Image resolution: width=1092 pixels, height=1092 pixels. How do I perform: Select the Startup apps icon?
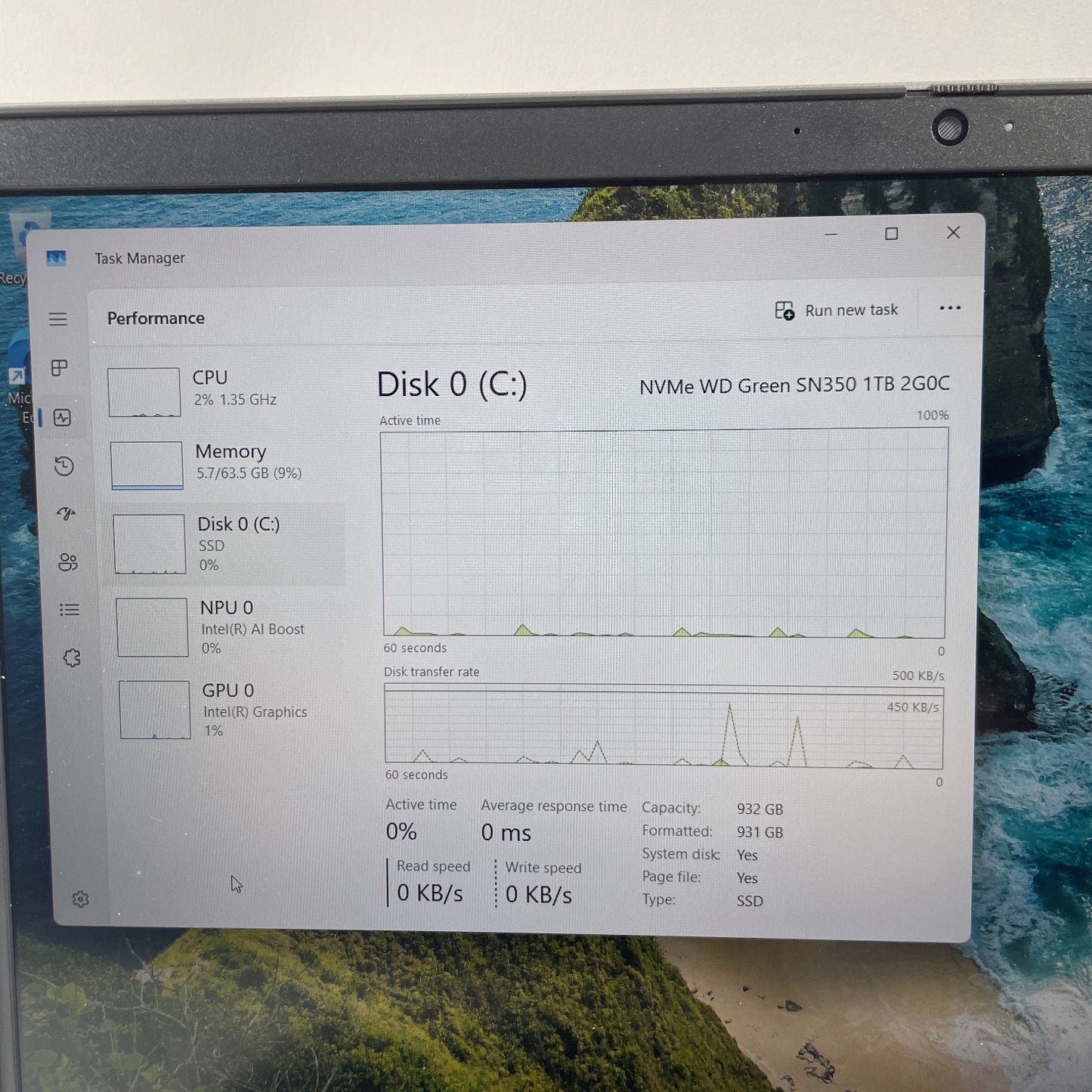(x=67, y=515)
